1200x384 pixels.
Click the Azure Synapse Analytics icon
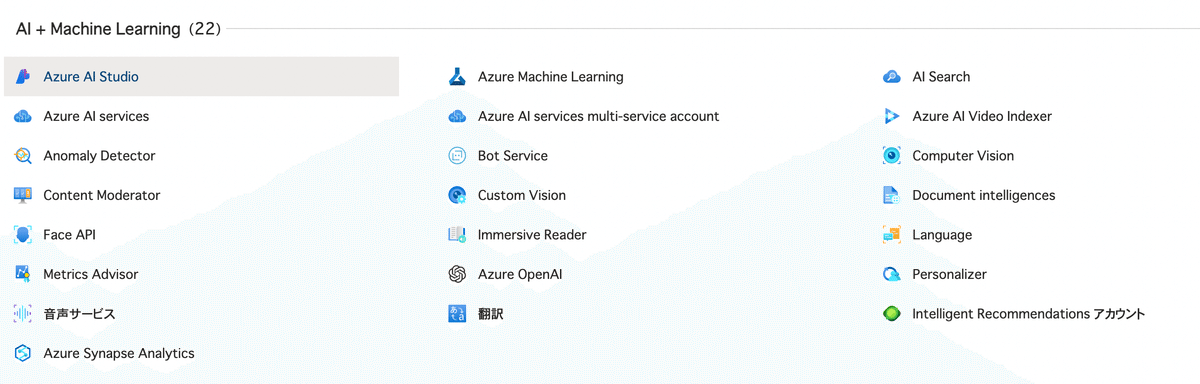pyautogui.click(x=23, y=353)
